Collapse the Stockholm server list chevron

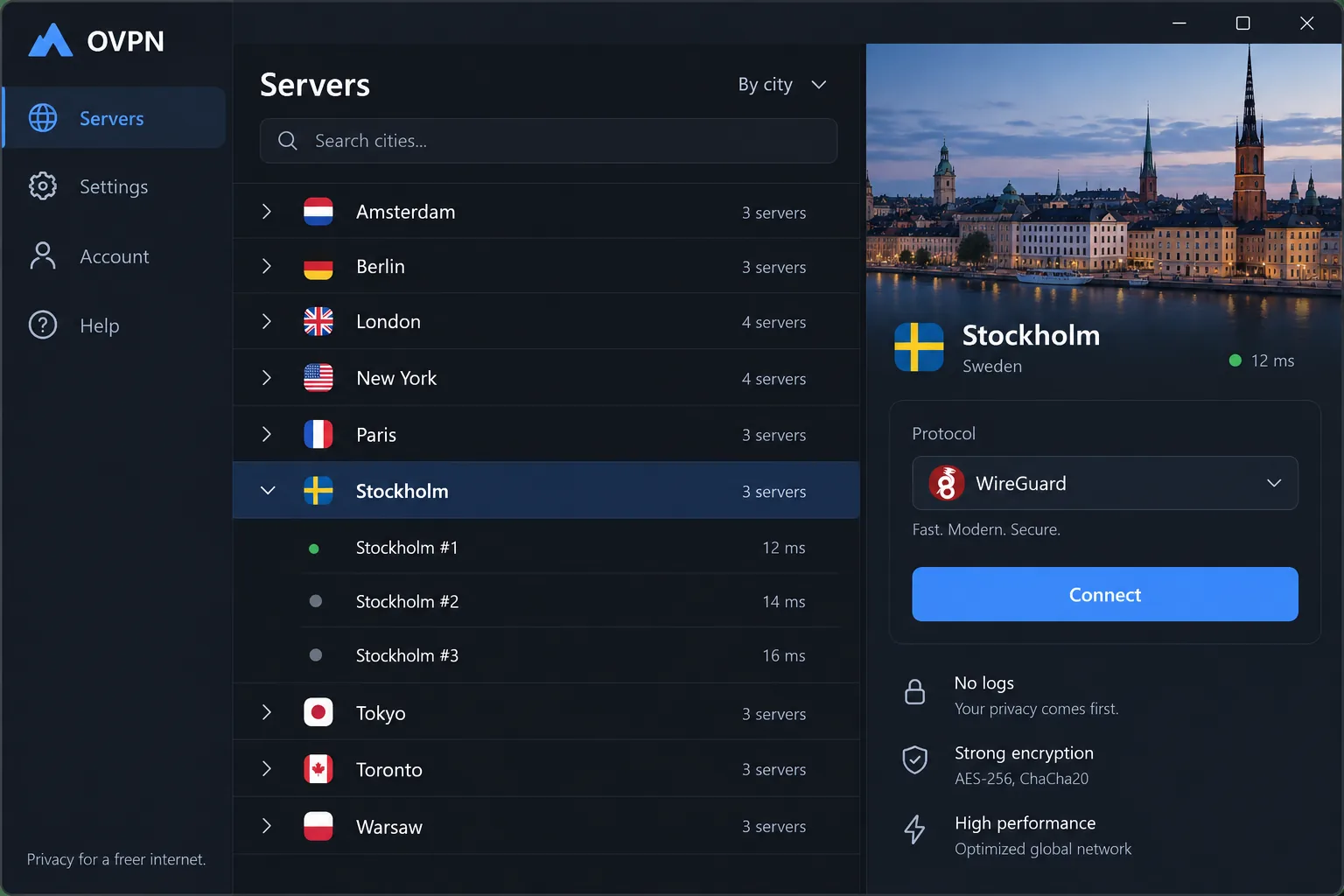[x=268, y=491]
